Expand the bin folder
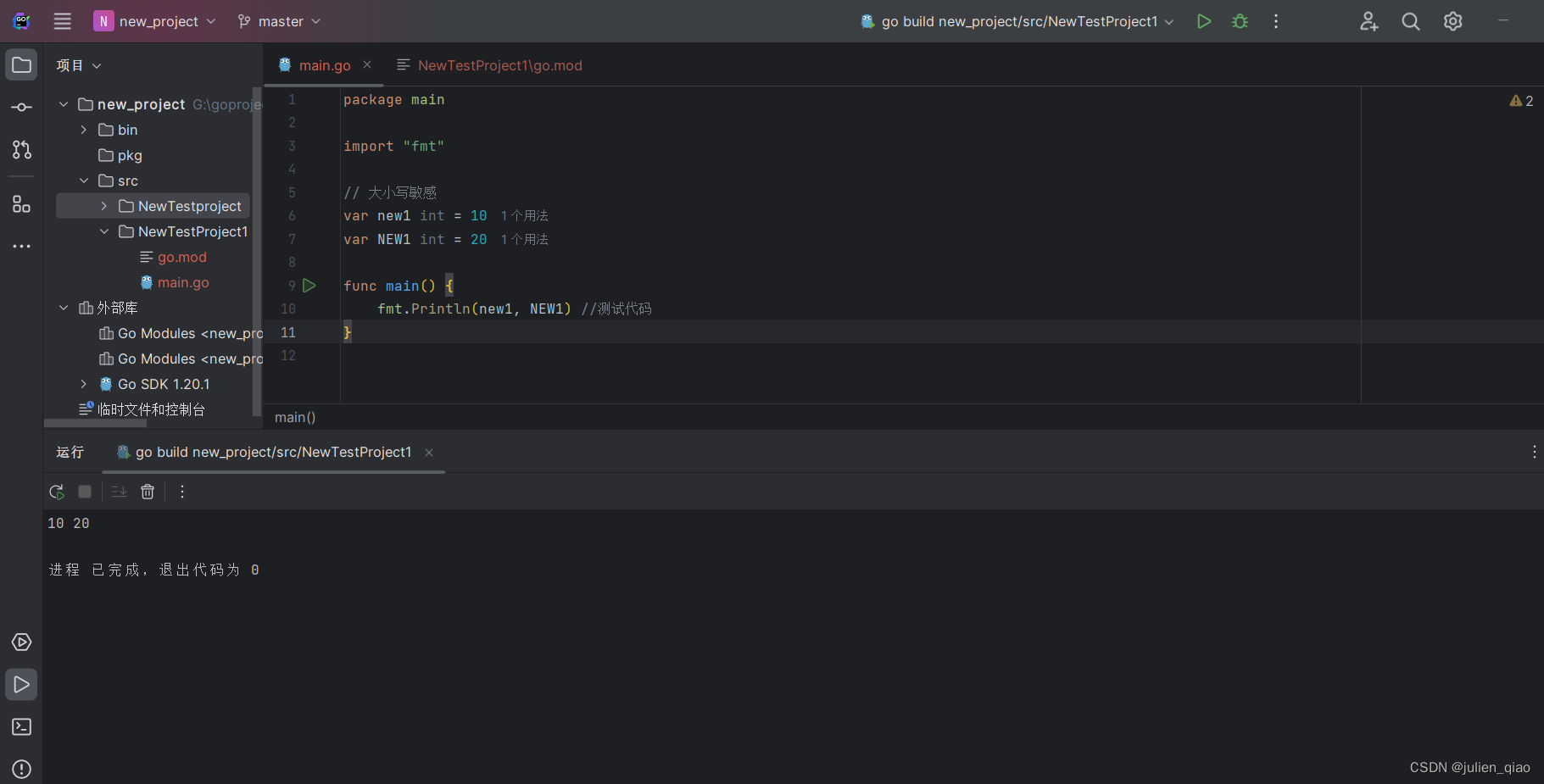Image resolution: width=1544 pixels, height=784 pixels. (84, 130)
